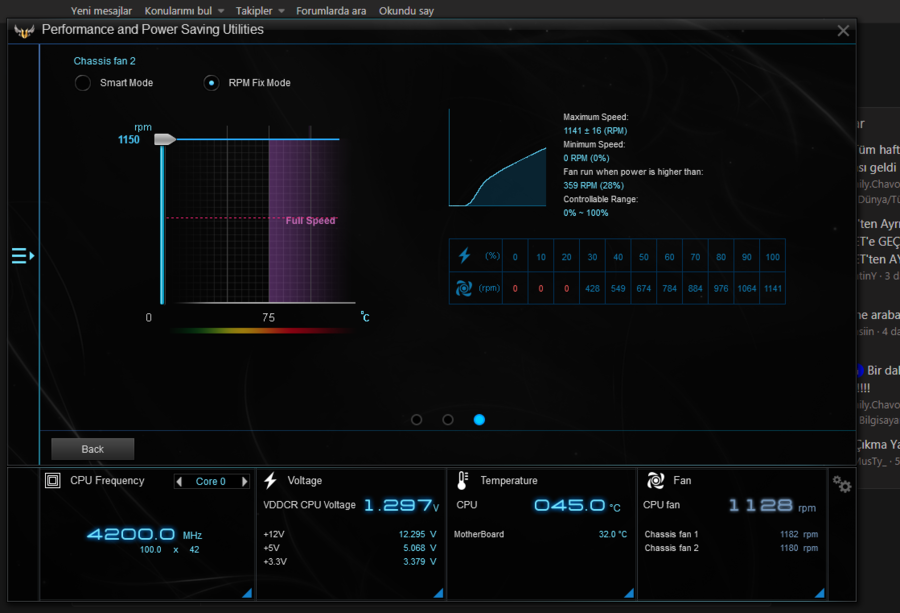Switch to next CPU core with right arrow
The height and width of the screenshot is (613, 900).
[246, 482]
